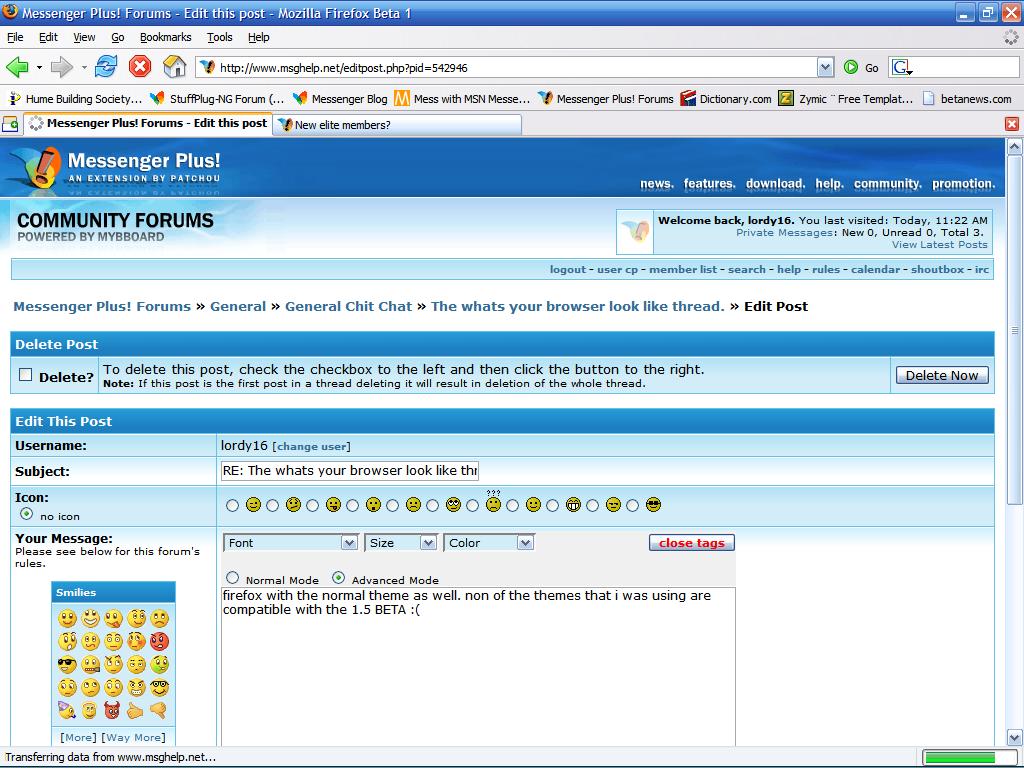Open the File menu
The image size is (1024, 768).
(x=15, y=37)
